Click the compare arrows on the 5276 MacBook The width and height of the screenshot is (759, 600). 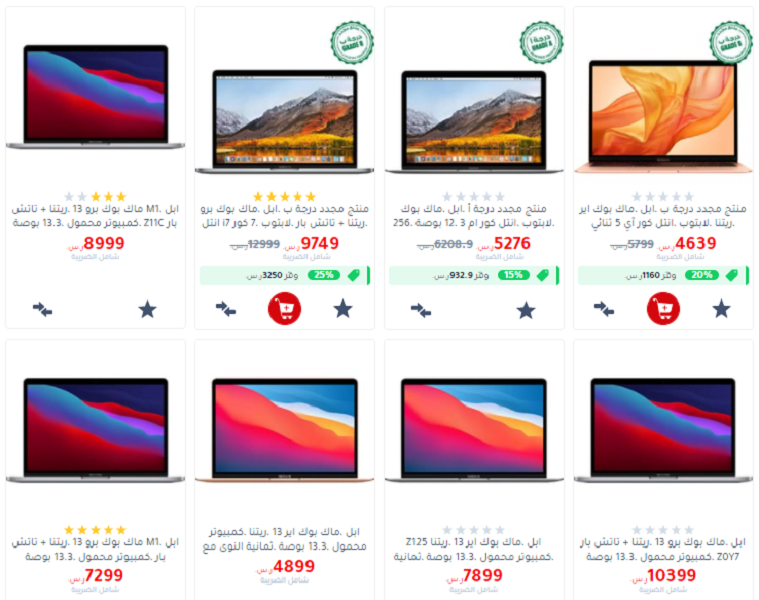point(421,310)
